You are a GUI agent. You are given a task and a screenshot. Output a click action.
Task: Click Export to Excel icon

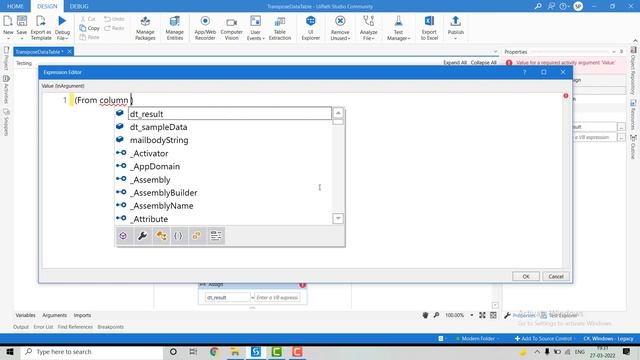pyautogui.click(x=429, y=21)
